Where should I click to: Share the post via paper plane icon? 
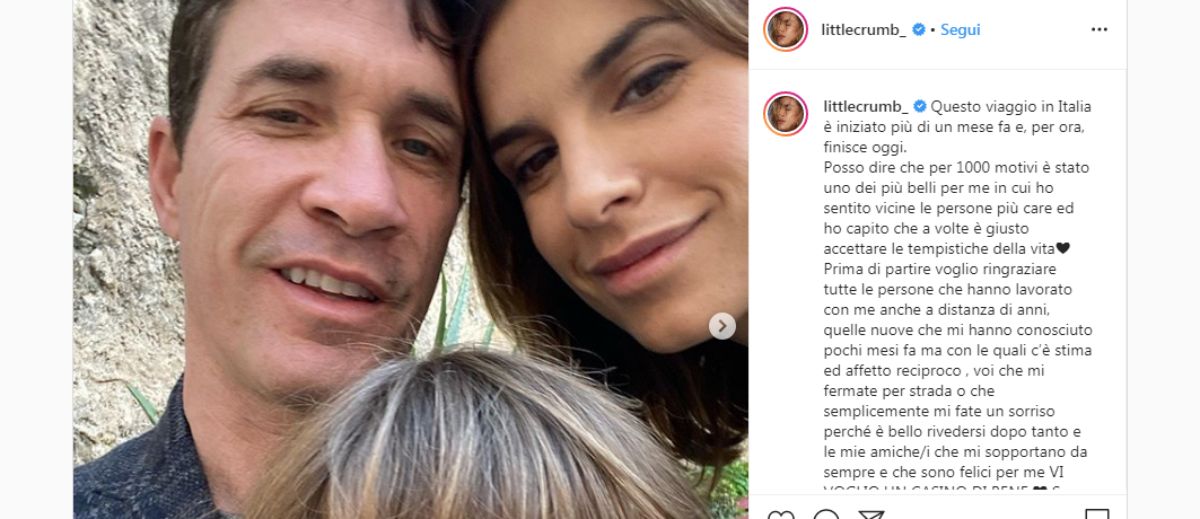click(x=871, y=514)
